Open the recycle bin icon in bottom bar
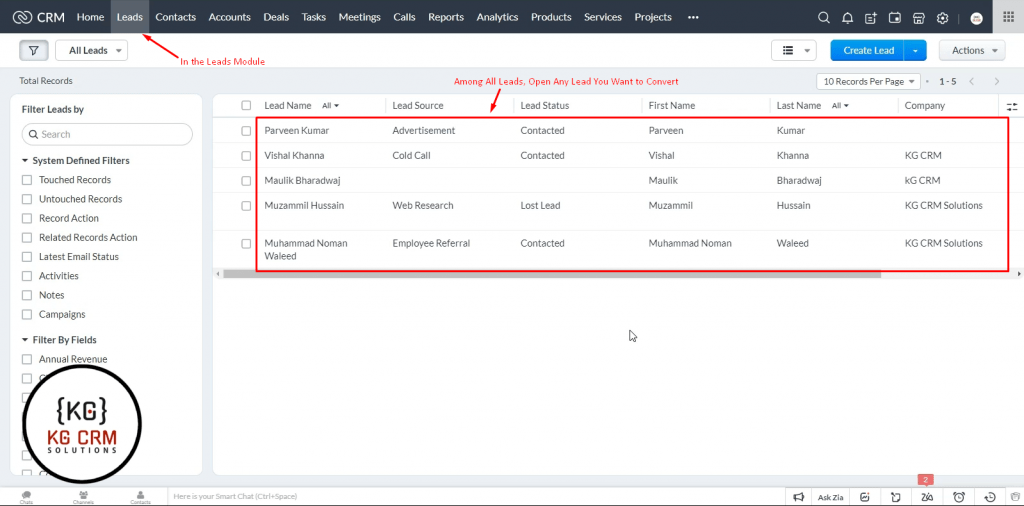The height and width of the screenshot is (506, 1024). 1015,497
